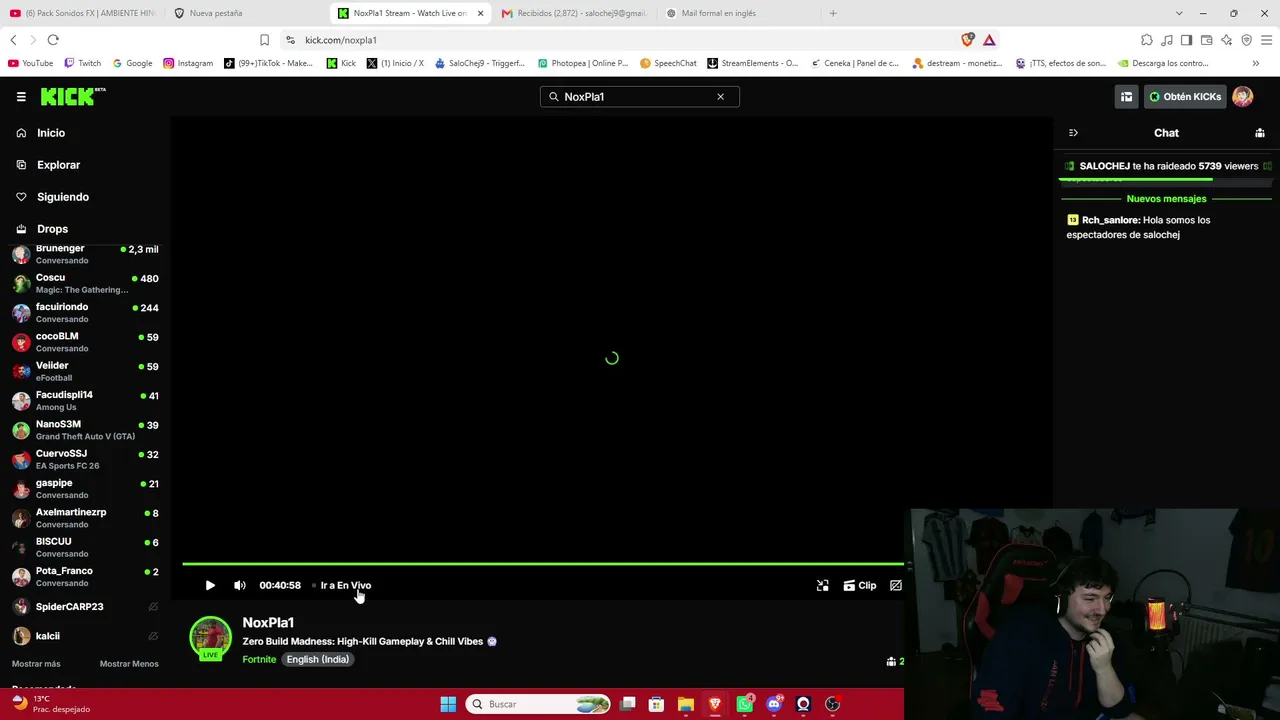
Task: Reload the current page
Action: click(53, 40)
